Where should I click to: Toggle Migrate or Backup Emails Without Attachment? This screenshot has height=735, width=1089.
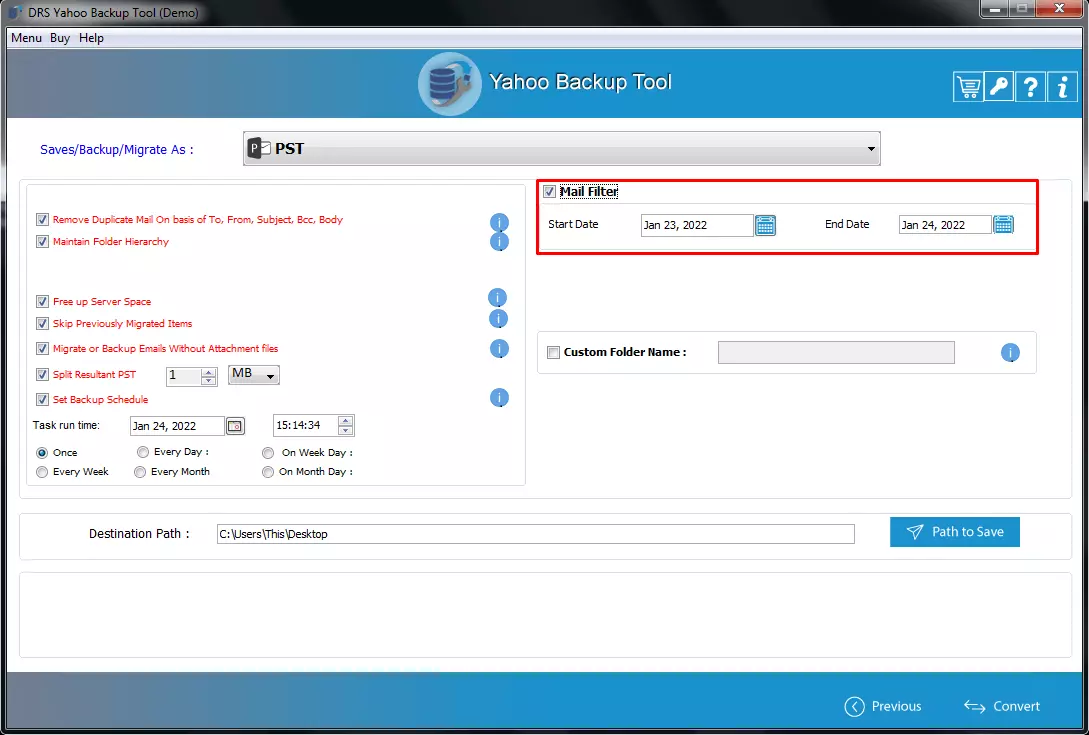tap(42, 349)
